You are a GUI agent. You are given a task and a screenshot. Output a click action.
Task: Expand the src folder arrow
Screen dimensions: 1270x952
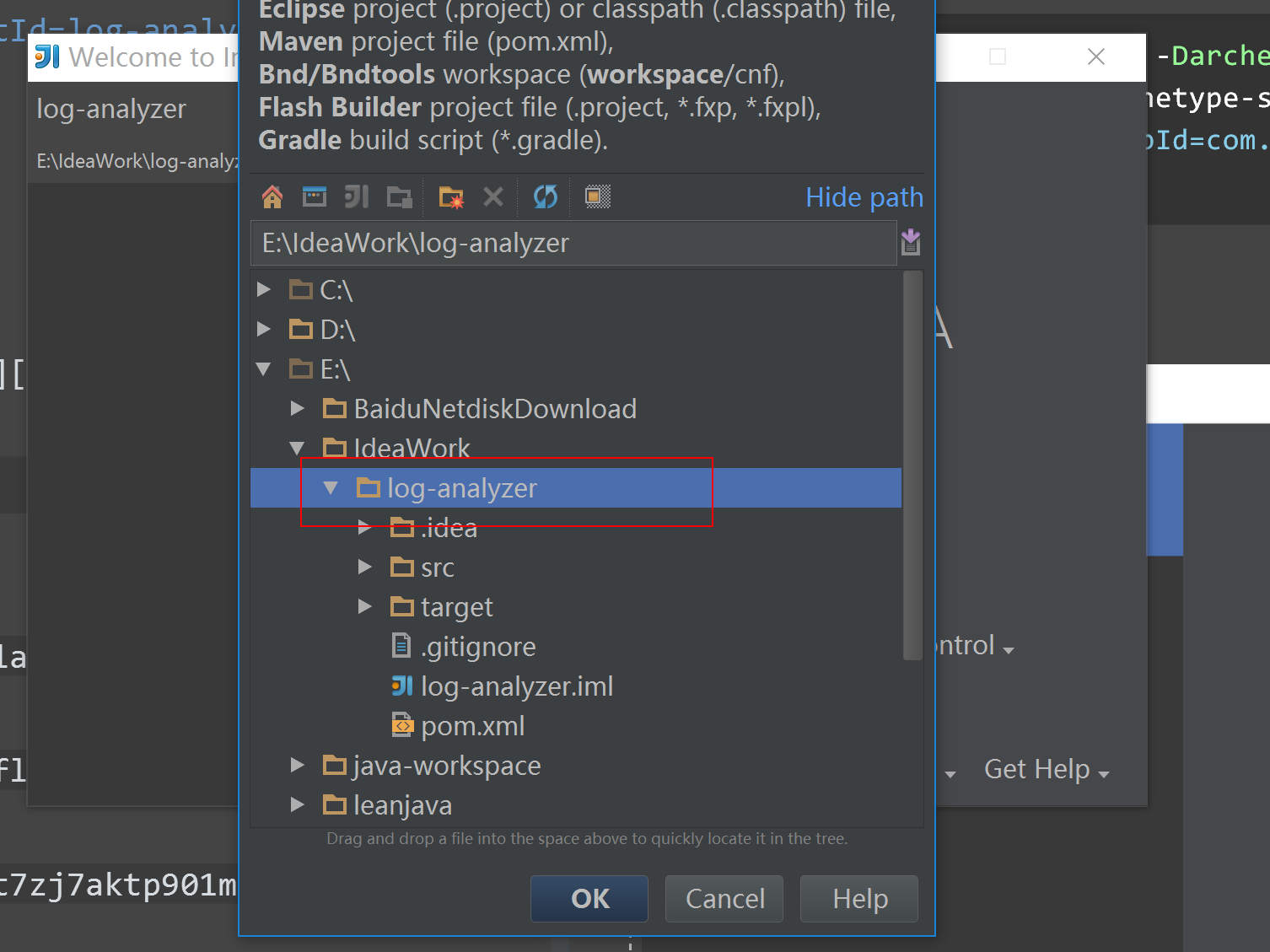point(364,567)
